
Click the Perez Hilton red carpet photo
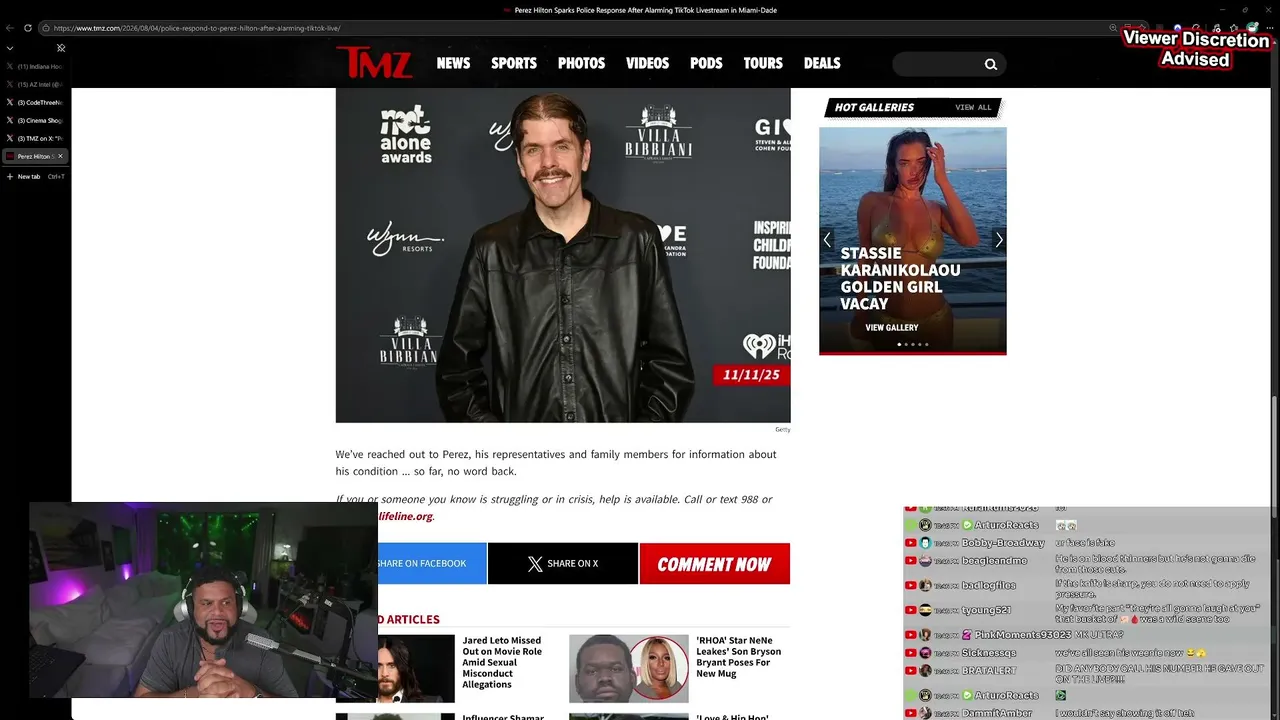pos(563,255)
